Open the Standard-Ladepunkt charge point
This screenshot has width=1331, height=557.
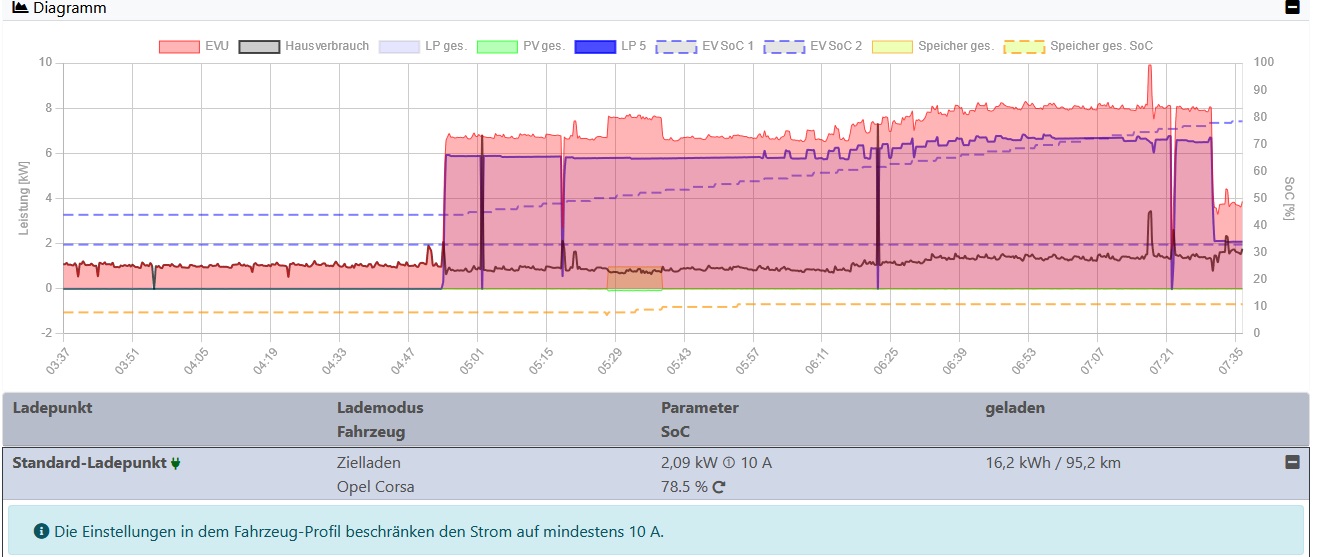click(89, 463)
